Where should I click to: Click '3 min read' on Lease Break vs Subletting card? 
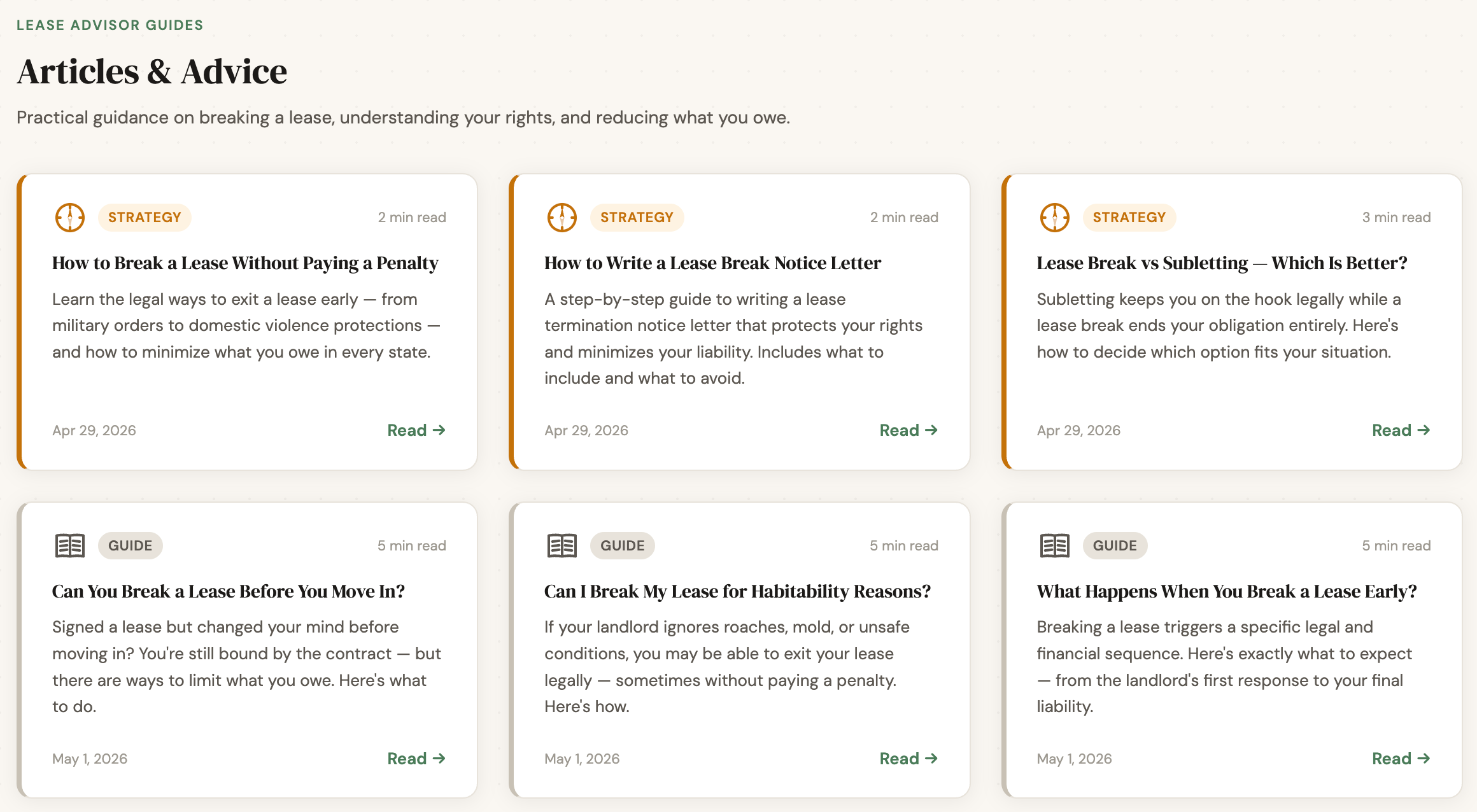1396,218
